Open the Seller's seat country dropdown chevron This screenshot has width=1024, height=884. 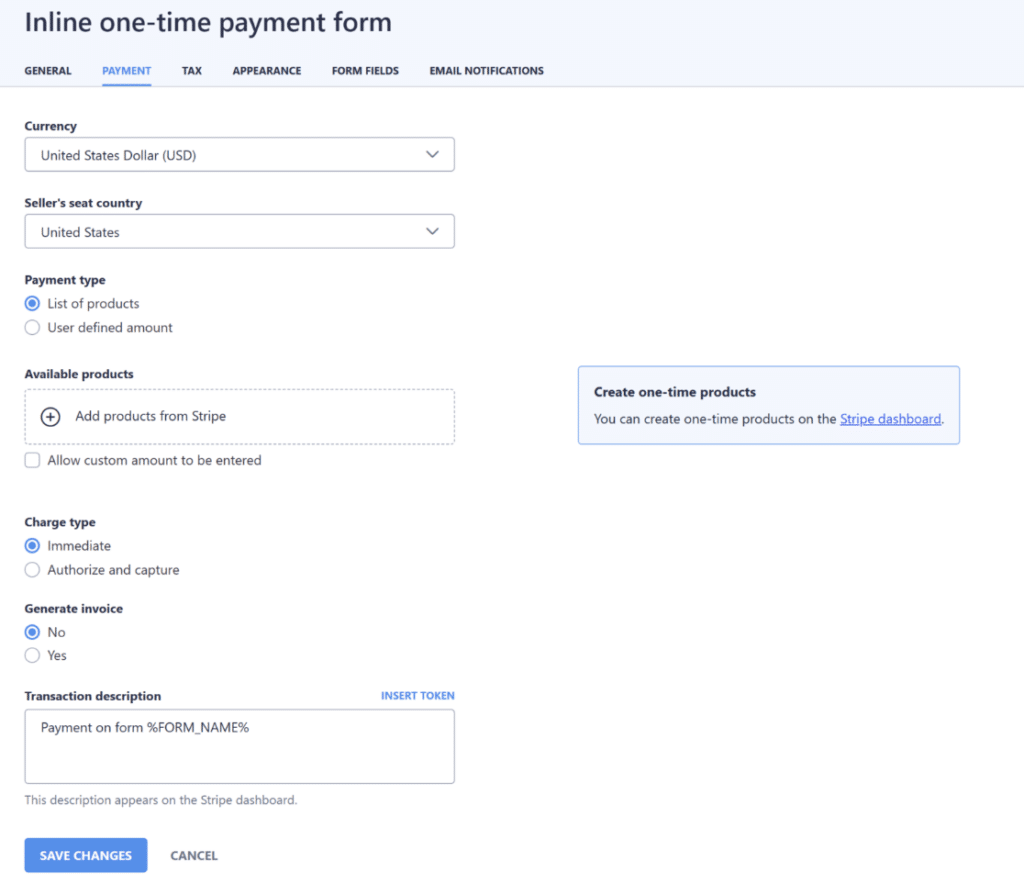tap(433, 231)
